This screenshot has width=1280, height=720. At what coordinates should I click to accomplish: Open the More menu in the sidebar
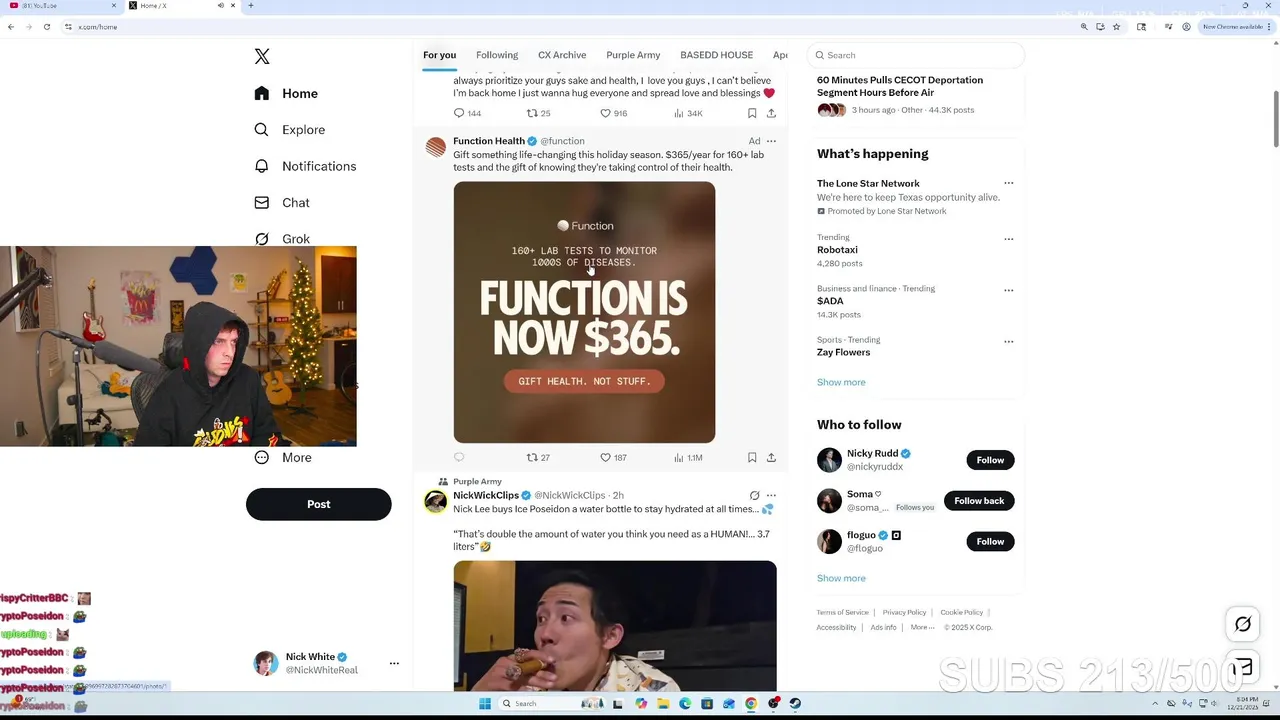(283, 457)
